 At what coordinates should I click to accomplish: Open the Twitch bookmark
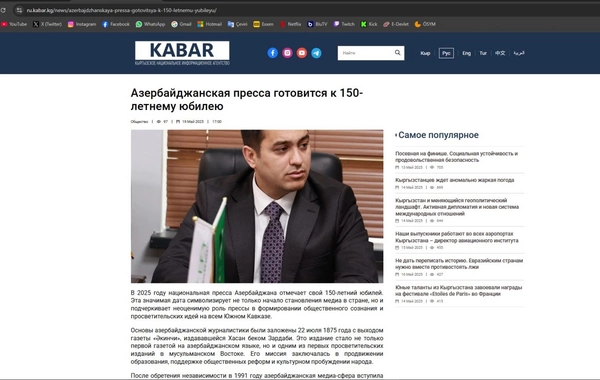[x=344, y=24]
